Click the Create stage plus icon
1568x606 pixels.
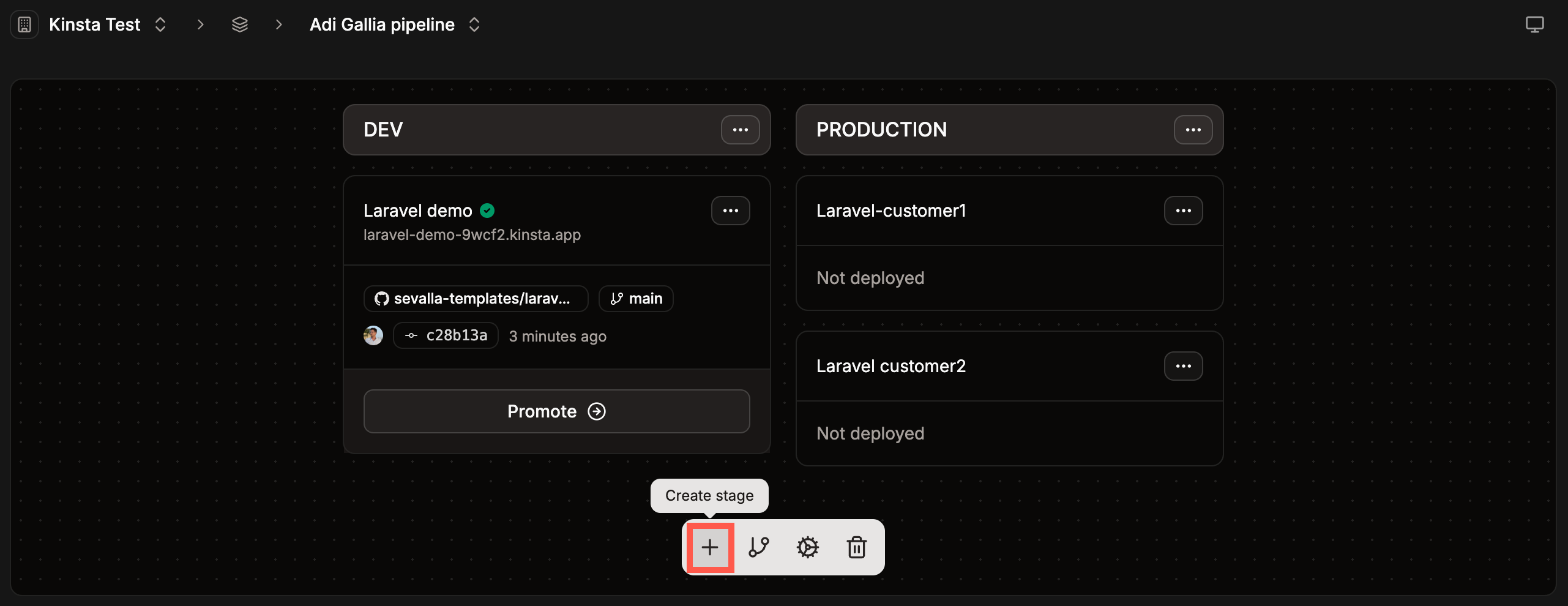pyautogui.click(x=709, y=547)
